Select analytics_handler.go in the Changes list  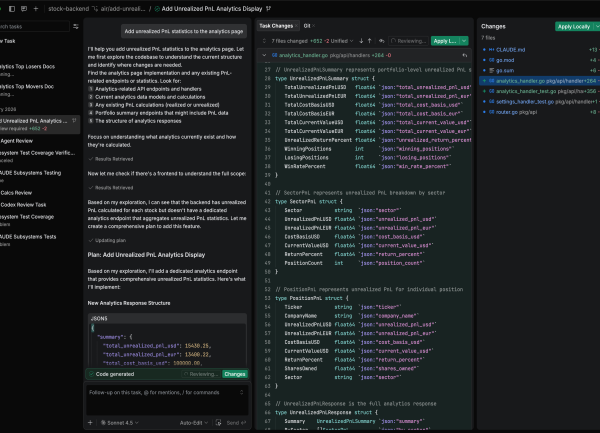[x=540, y=81]
